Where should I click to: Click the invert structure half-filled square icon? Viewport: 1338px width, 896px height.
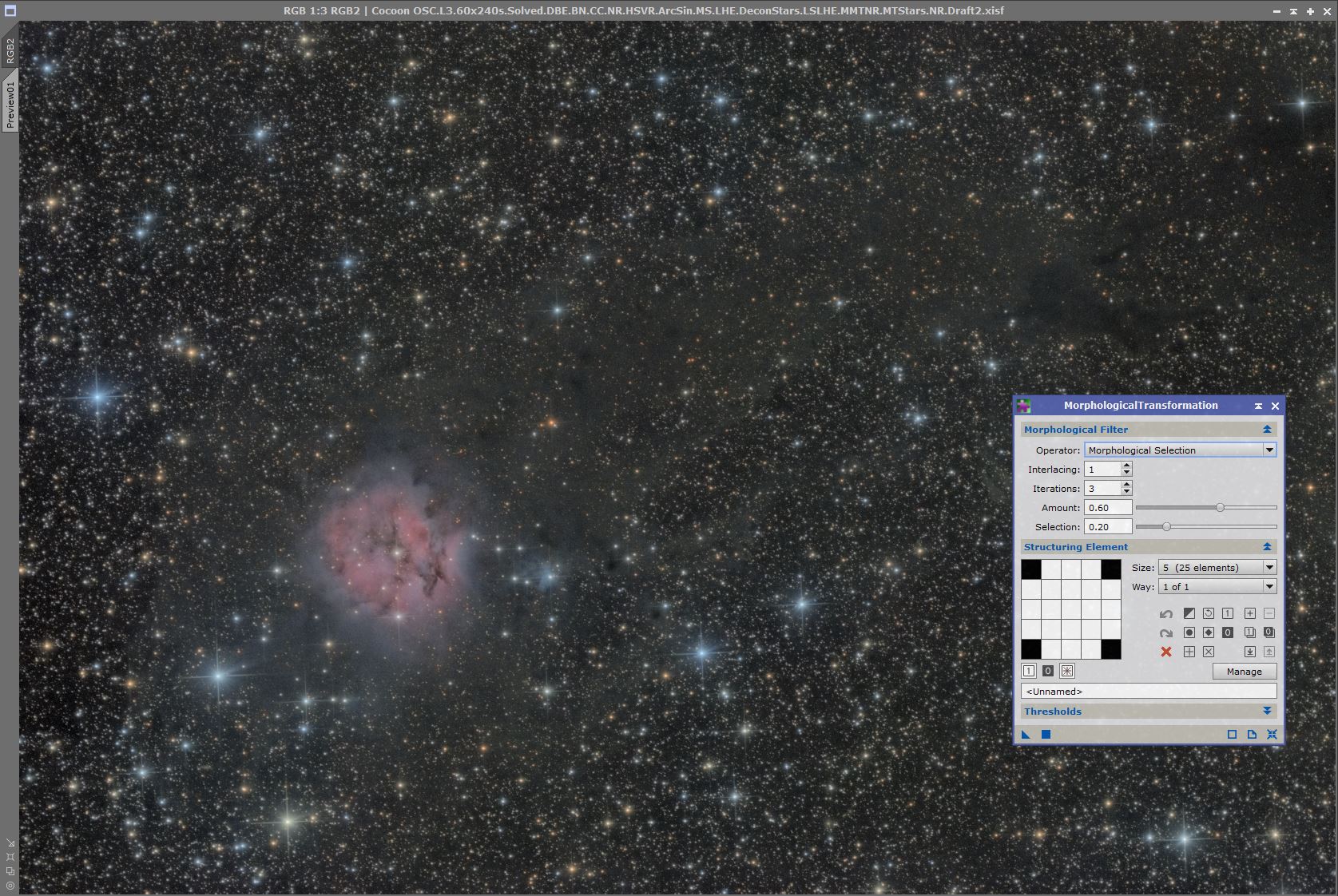click(x=1189, y=613)
